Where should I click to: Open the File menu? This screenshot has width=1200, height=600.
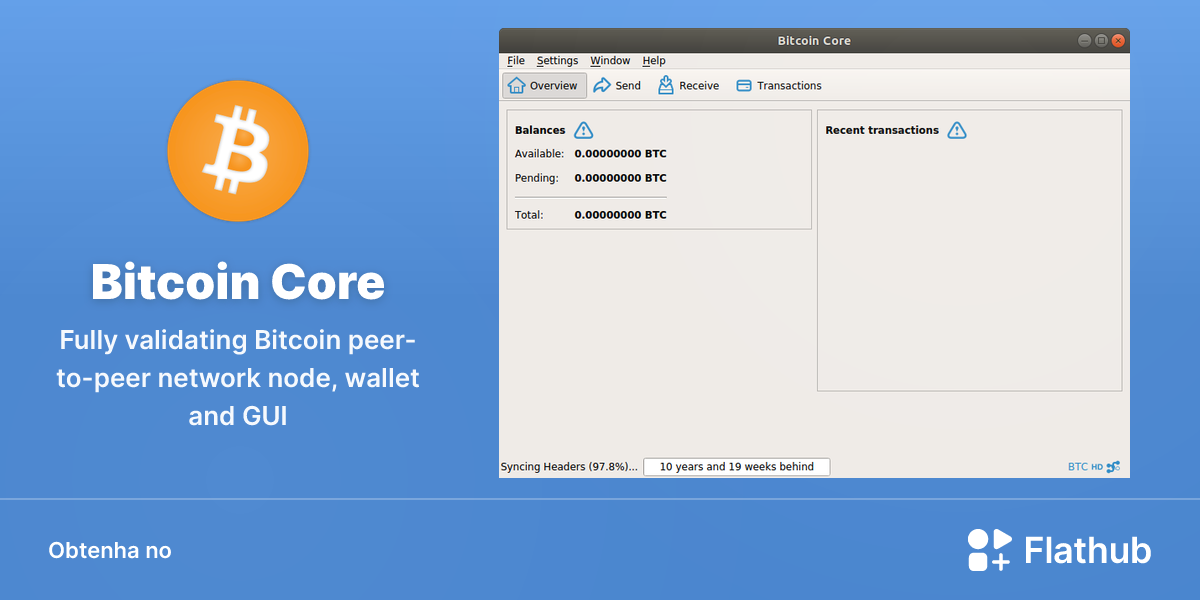[x=516, y=60]
